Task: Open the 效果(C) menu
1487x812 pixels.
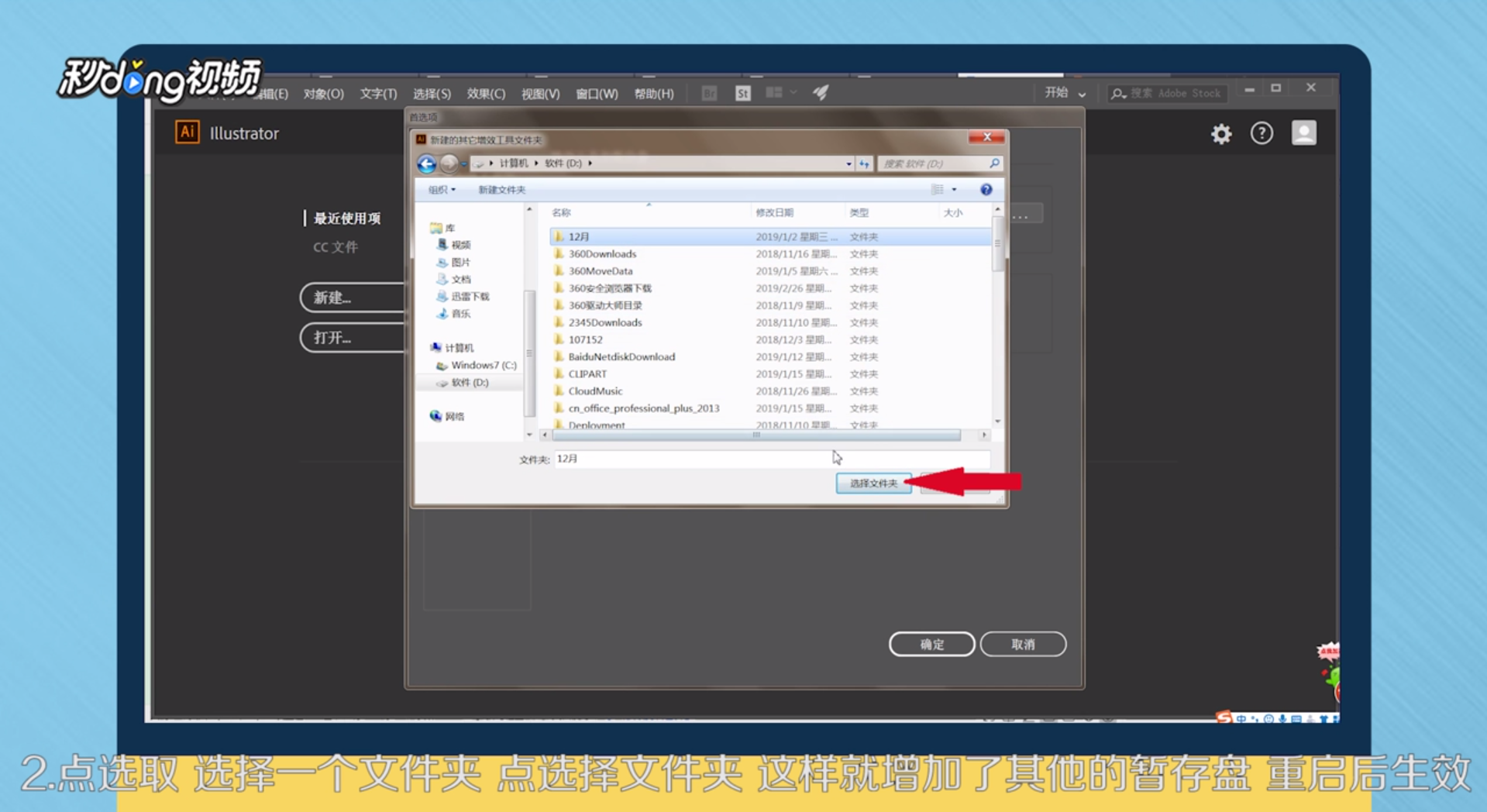Action: coord(486,94)
